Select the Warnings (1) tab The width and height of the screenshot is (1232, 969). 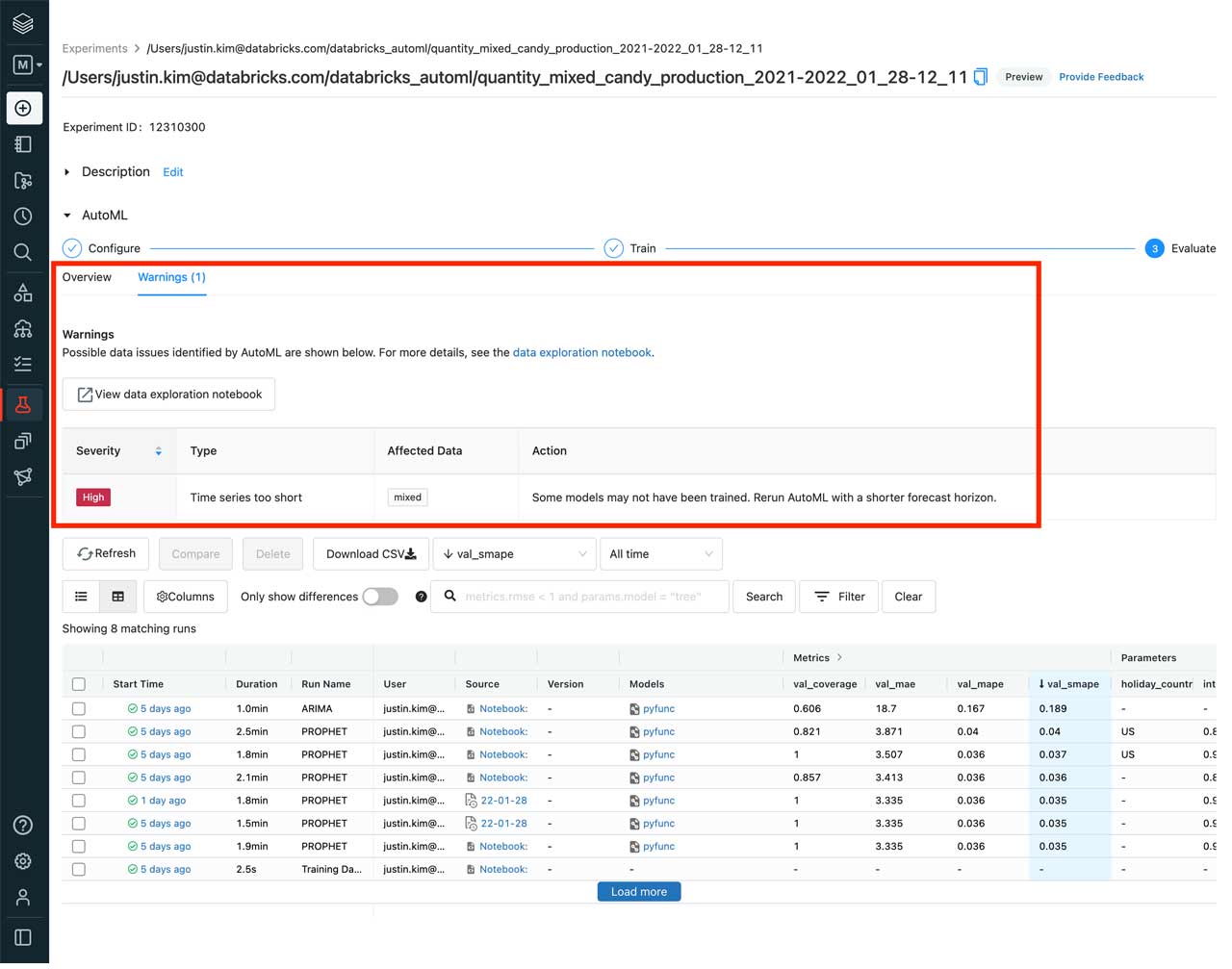(171, 277)
